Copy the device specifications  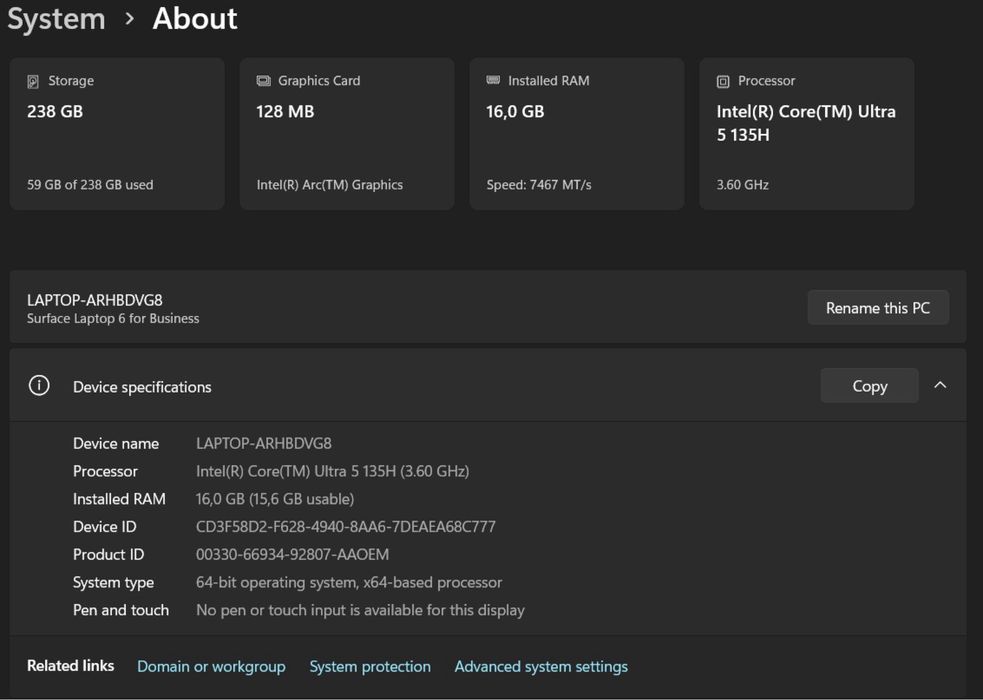[x=869, y=386]
